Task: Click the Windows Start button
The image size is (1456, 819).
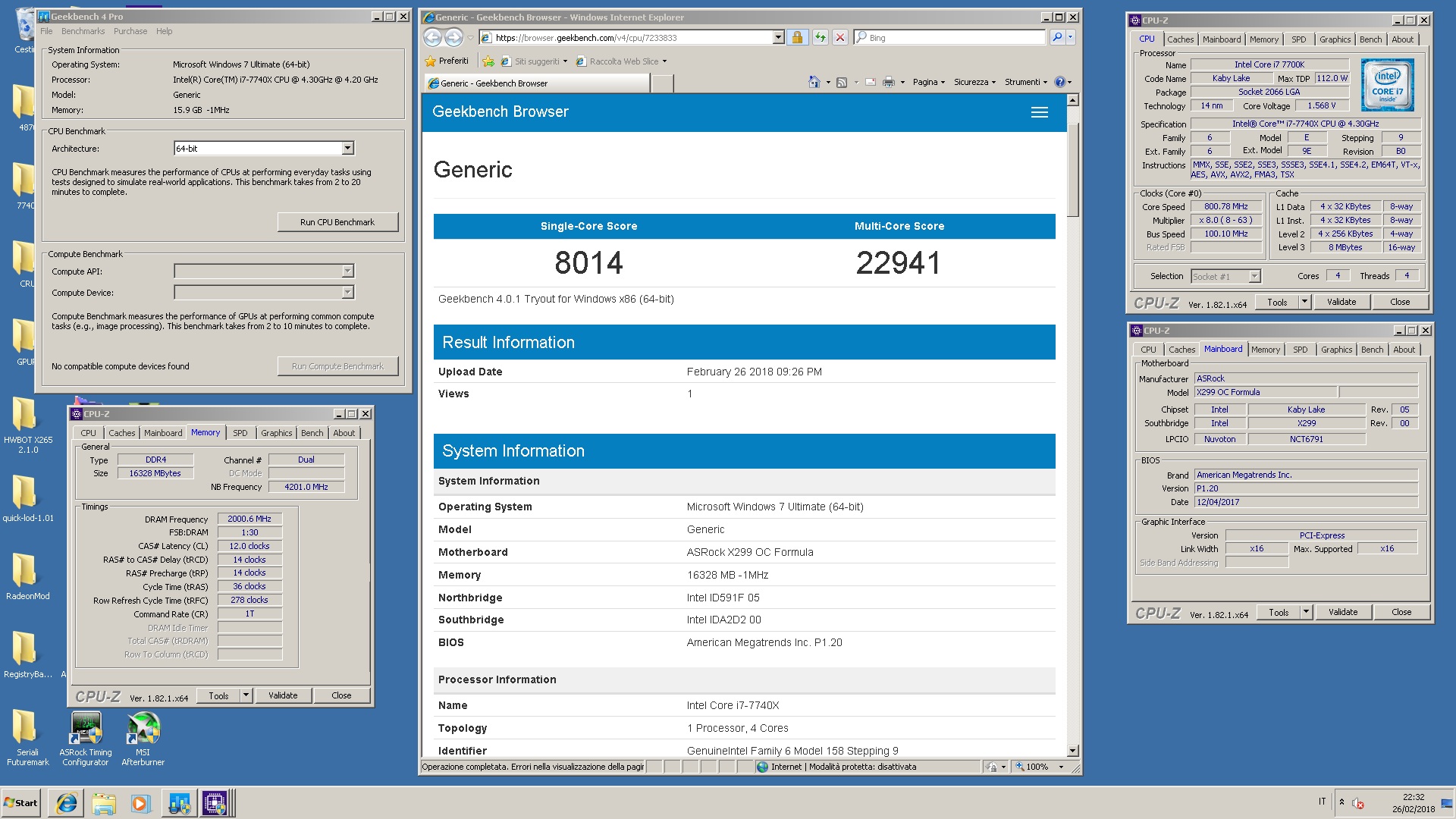Action: 21,803
